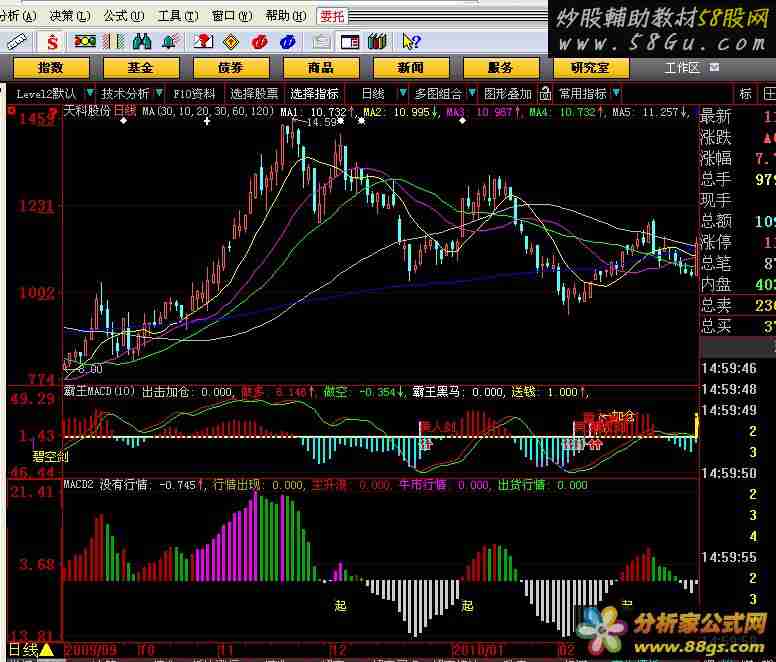Toggle the window layout panel icon
Viewport: 776px width, 662px height.
pyautogui.click(x=350, y=42)
